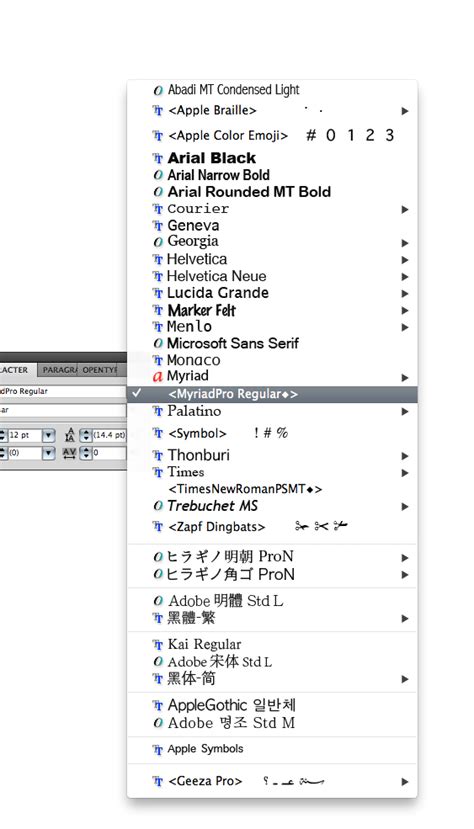
Task: Expand the 黑體-繁 submenu arrow
Action: click(x=405, y=619)
